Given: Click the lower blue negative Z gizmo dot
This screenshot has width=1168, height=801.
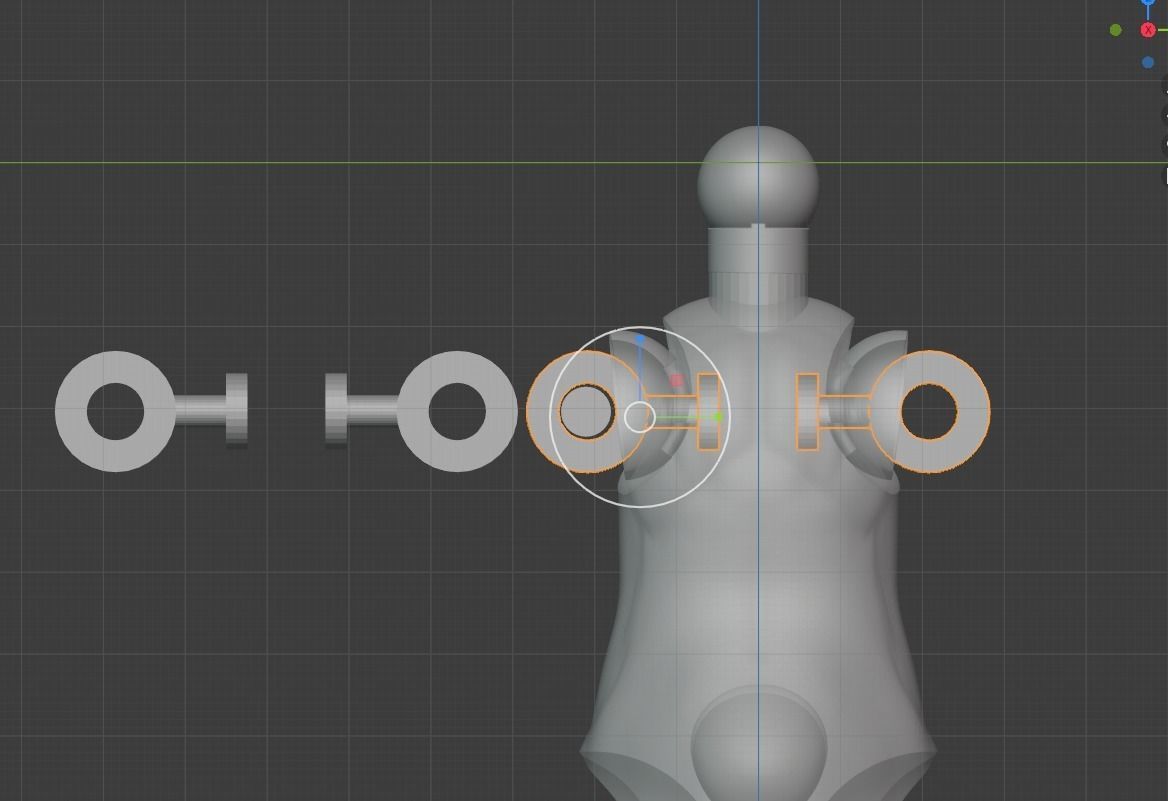Looking at the screenshot, I should [x=1147, y=62].
